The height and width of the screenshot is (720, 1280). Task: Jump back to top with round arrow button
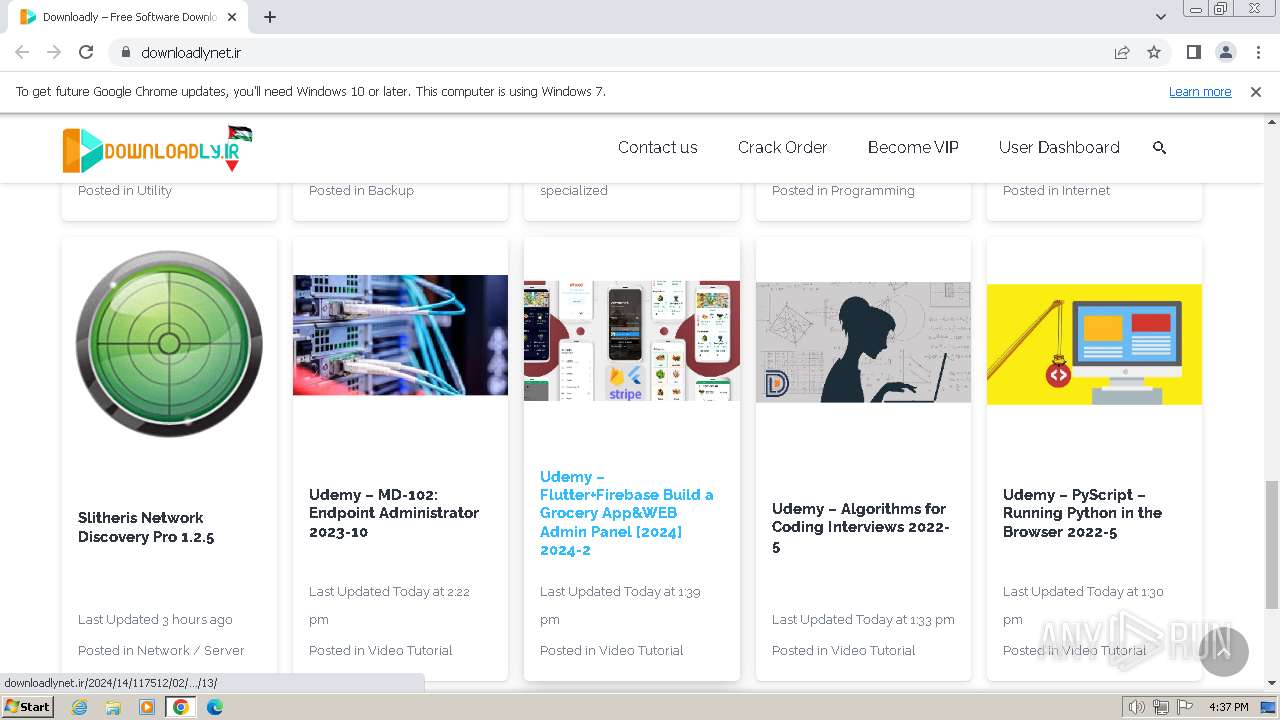tap(1224, 652)
